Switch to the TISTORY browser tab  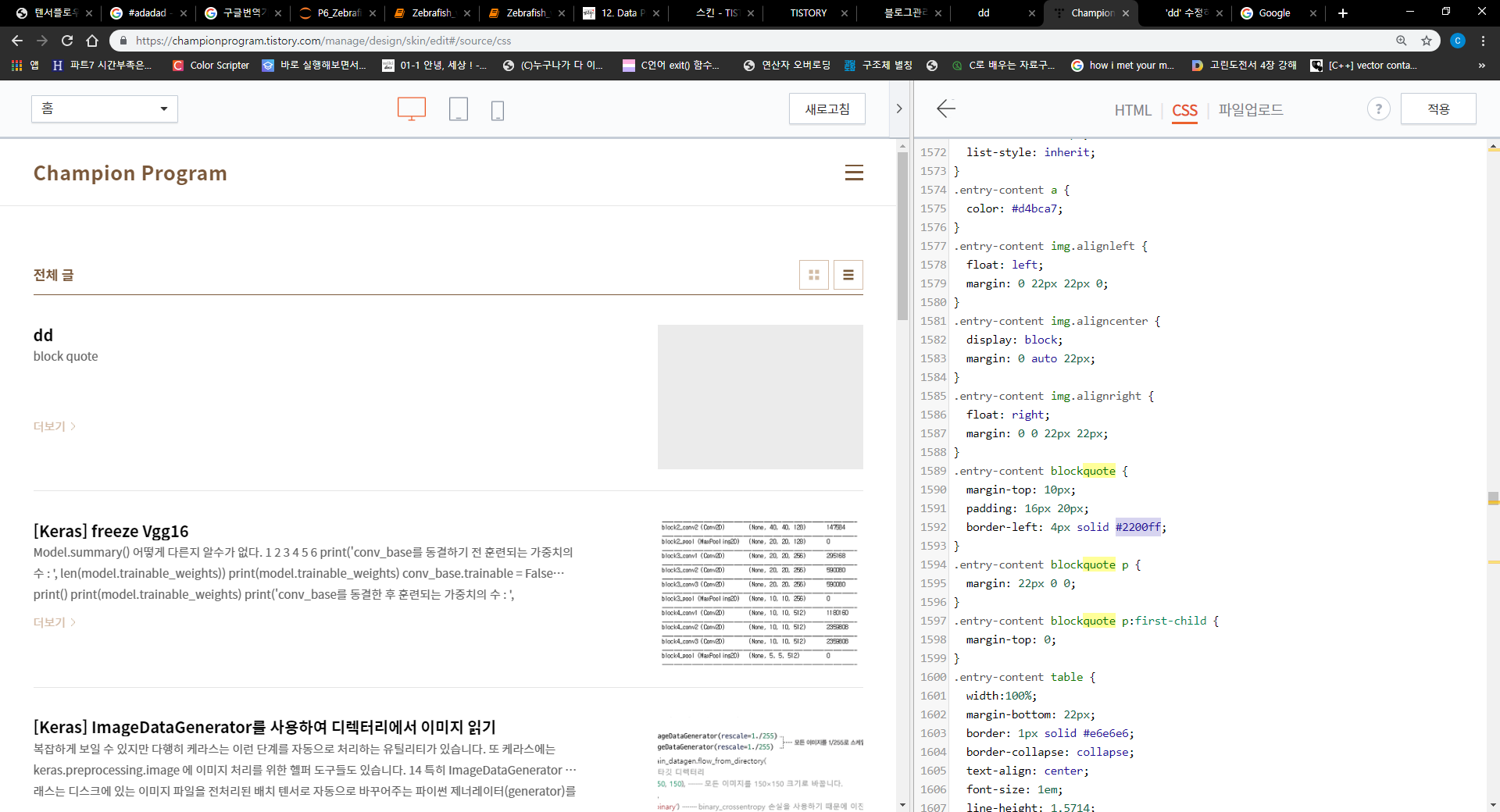[808, 13]
